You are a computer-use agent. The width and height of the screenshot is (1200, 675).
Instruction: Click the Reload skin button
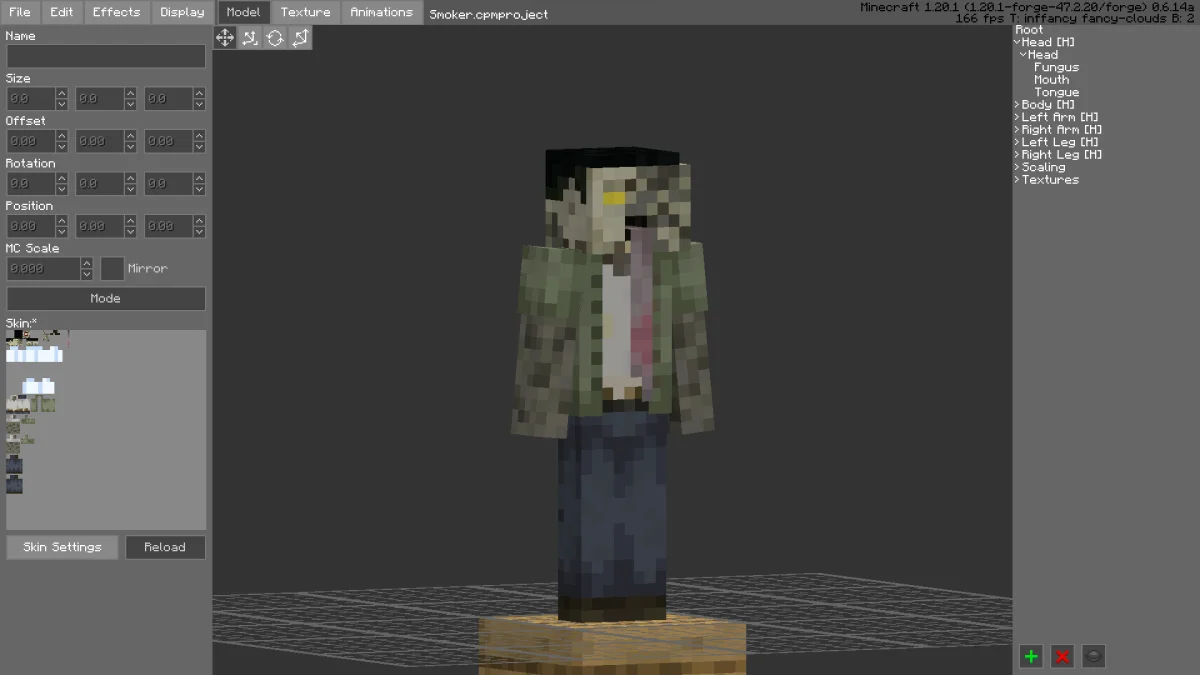[x=165, y=547]
